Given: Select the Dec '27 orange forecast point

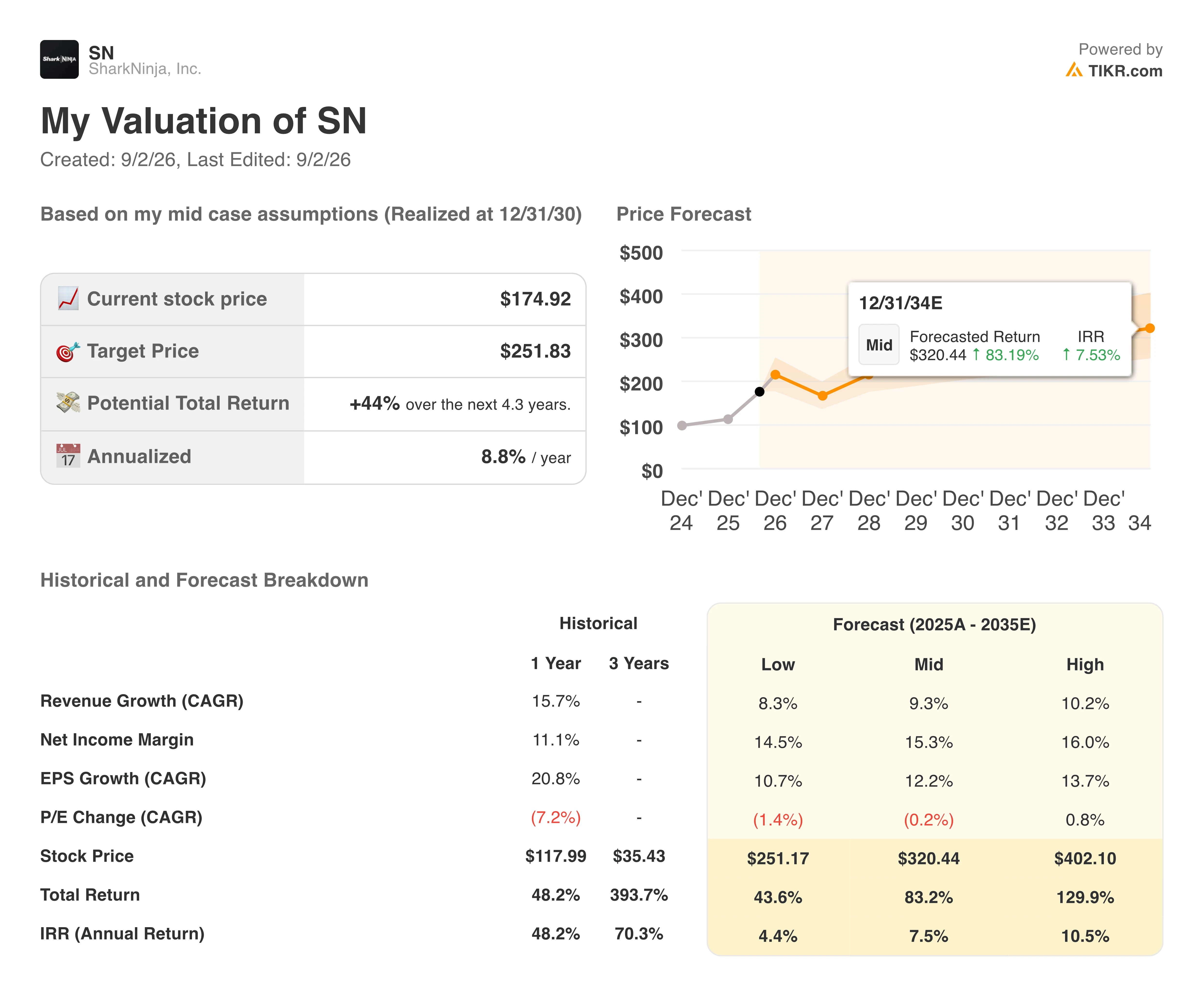Looking at the screenshot, I should coord(823,396).
